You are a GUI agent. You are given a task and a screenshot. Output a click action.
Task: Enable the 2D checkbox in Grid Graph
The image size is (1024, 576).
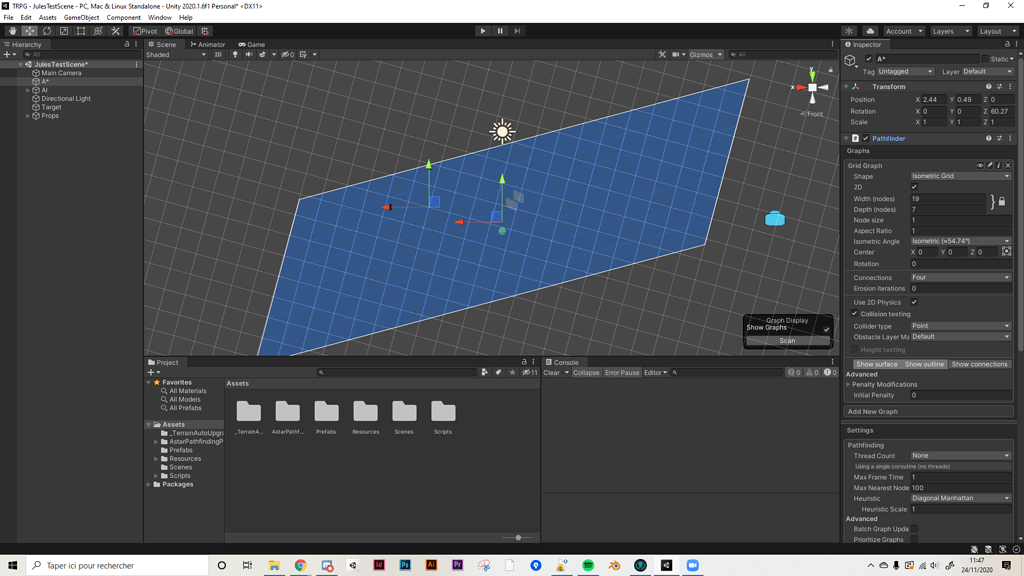click(914, 187)
